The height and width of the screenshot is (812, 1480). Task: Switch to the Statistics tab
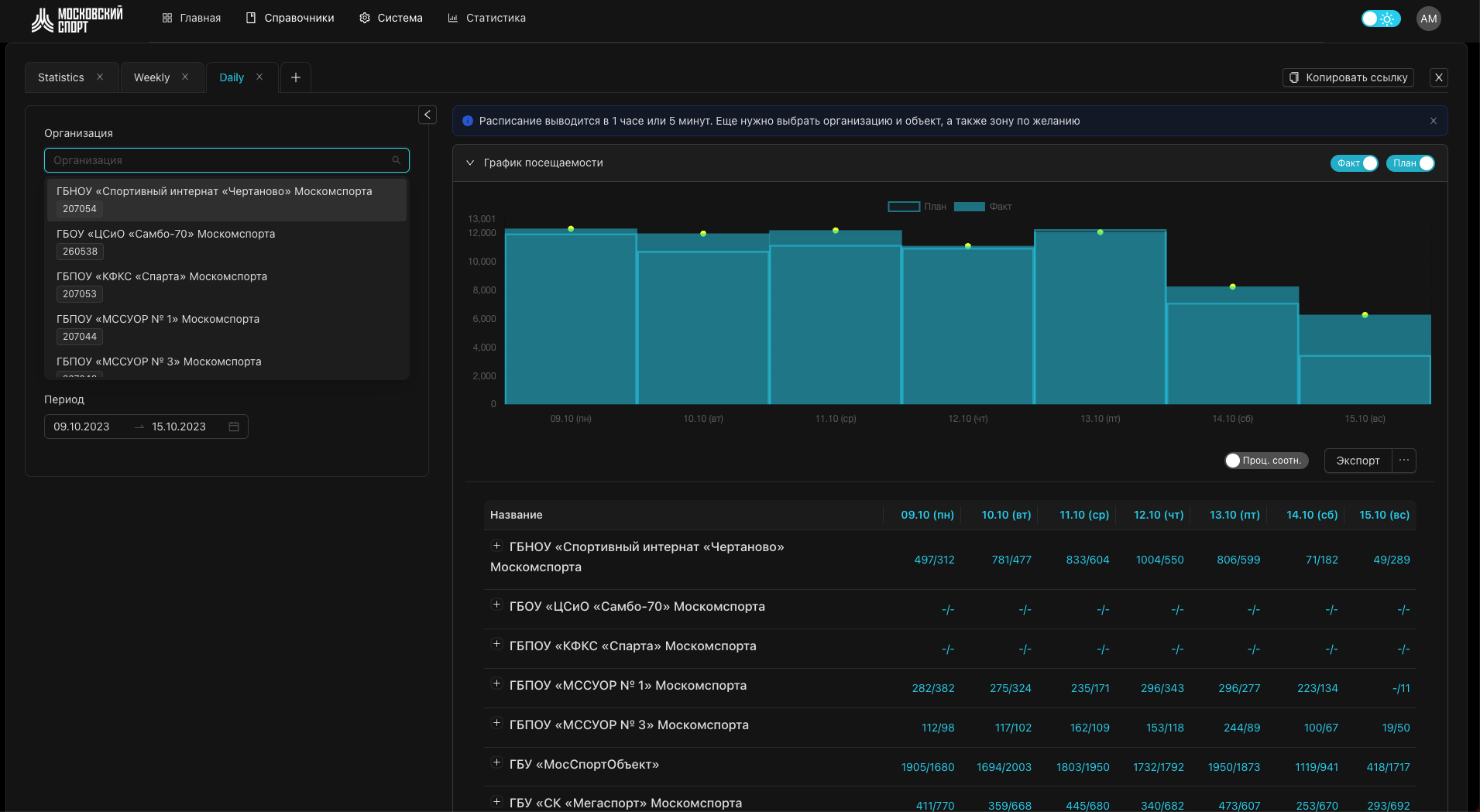[x=61, y=77]
